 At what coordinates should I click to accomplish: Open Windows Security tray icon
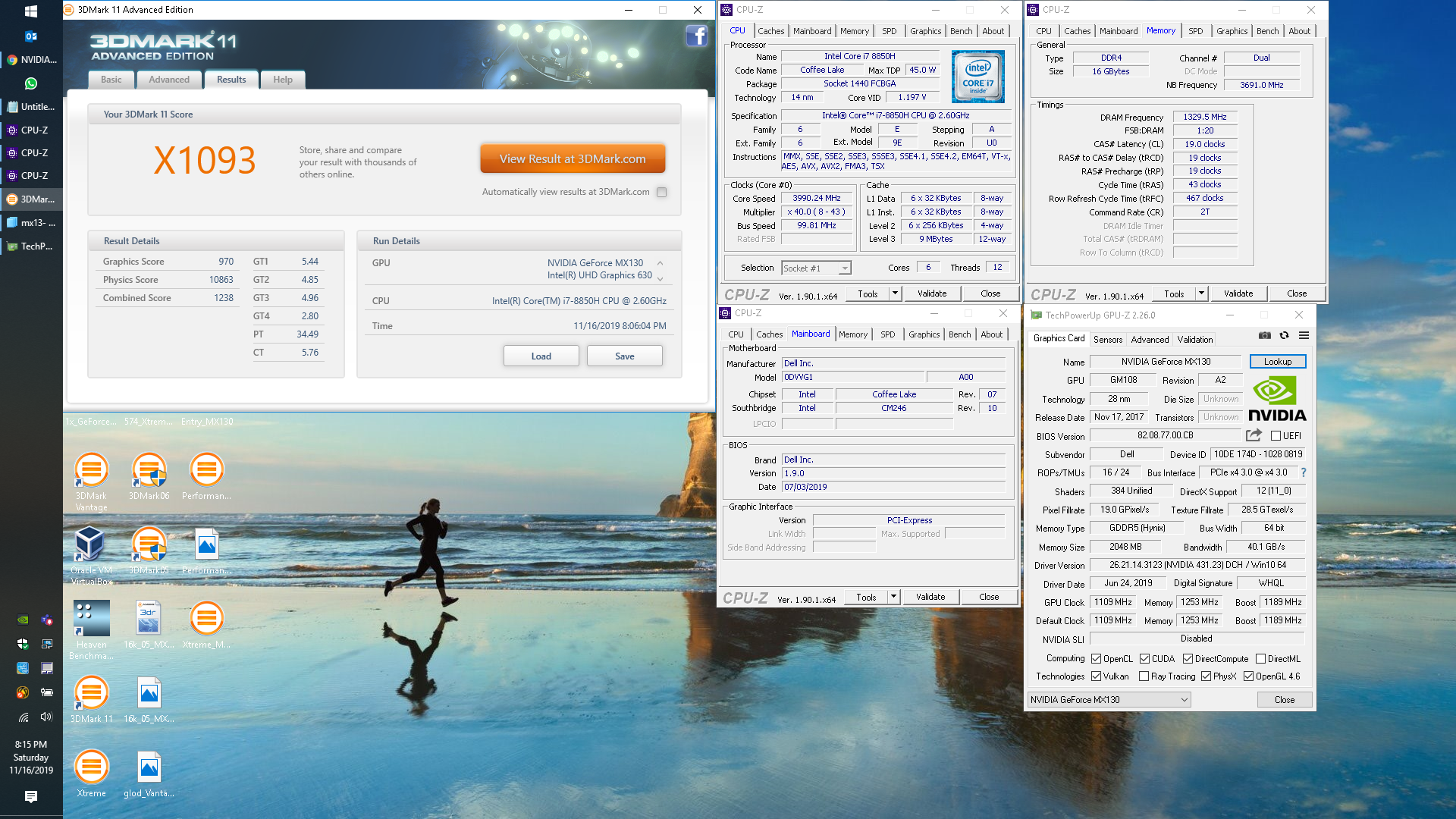pyautogui.click(x=23, y=644)
